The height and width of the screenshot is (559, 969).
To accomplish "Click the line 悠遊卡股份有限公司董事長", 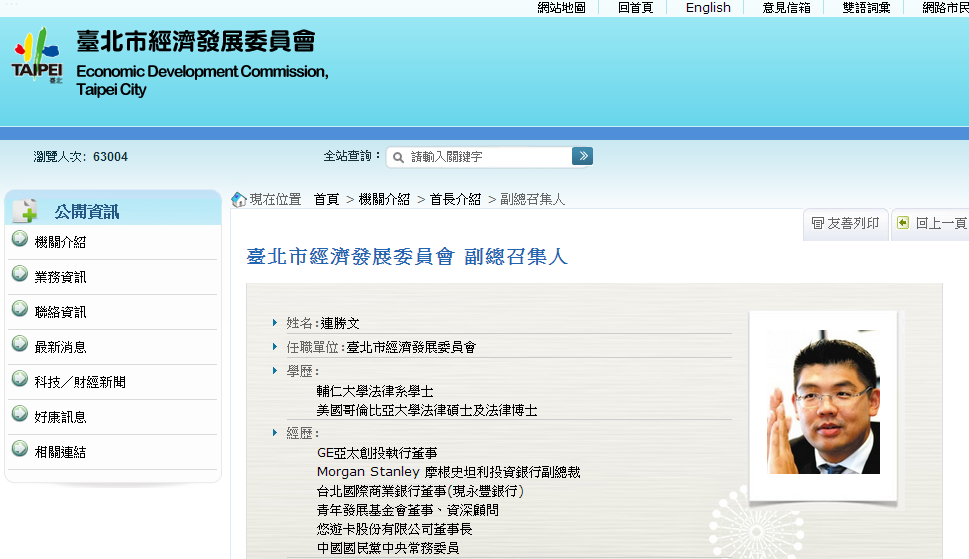I will click(394, 529).
